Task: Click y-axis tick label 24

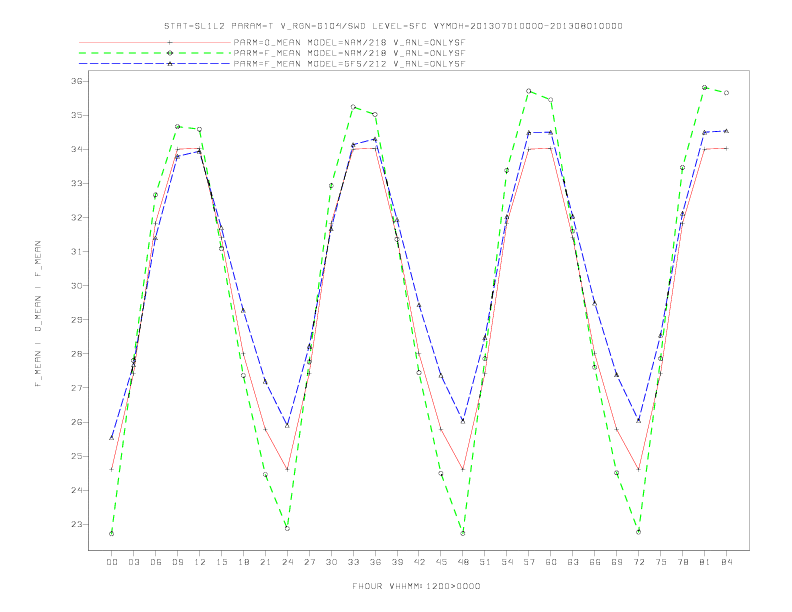Action: [76, 490]
